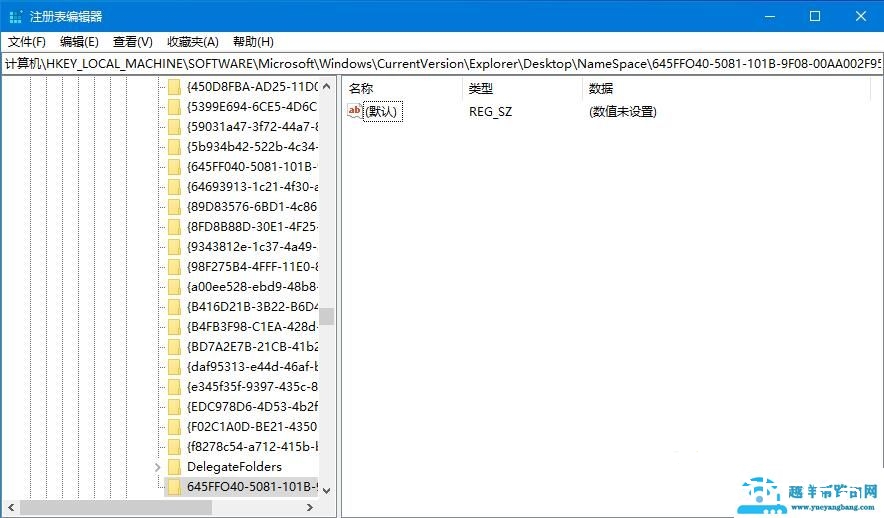Click the (数值未设置) data cell

click(622, 112)
